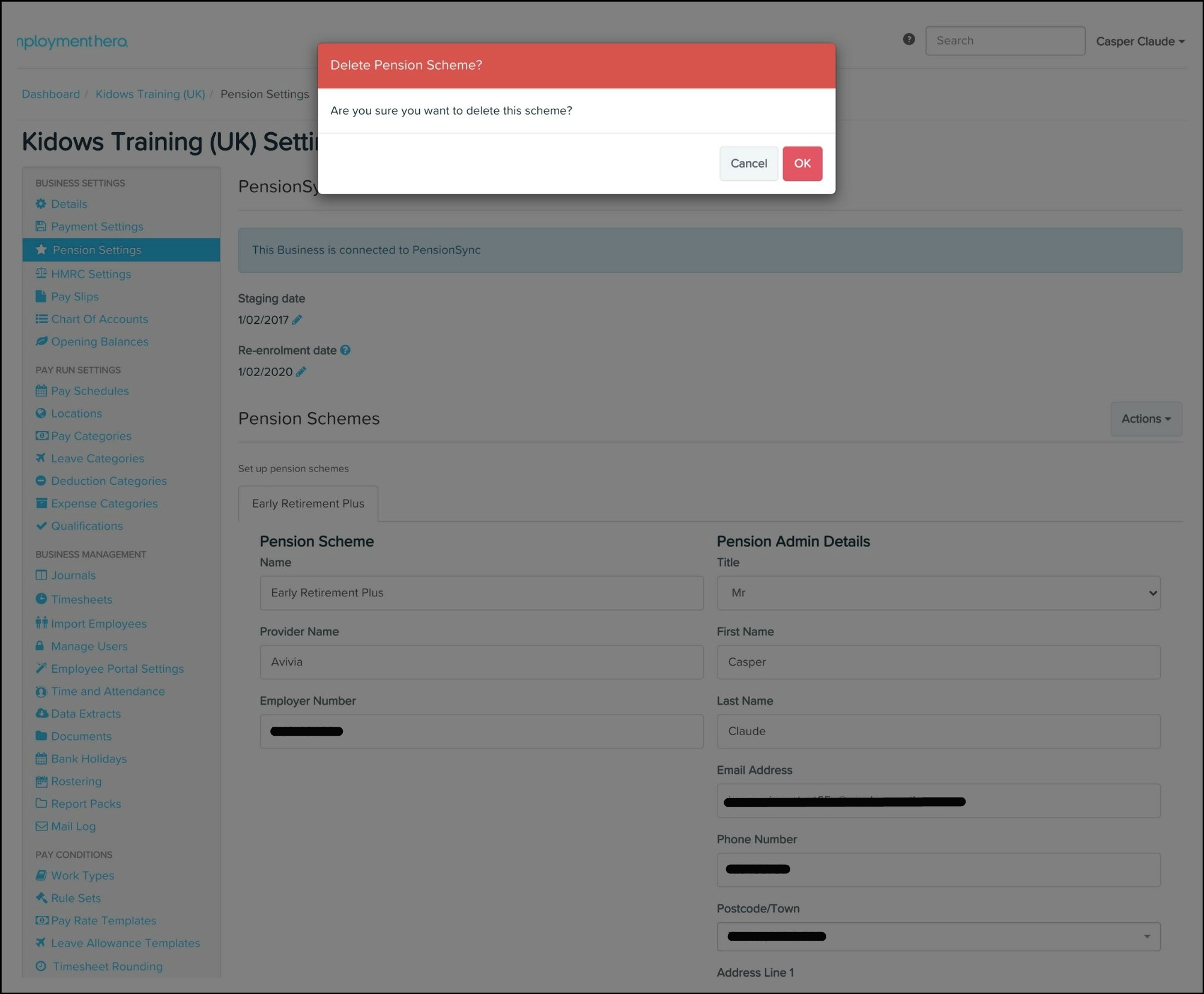Screen dimensions: 1204x994
Task: Click the Pay Schedules calendar icon
Action: tap(41, 391)
